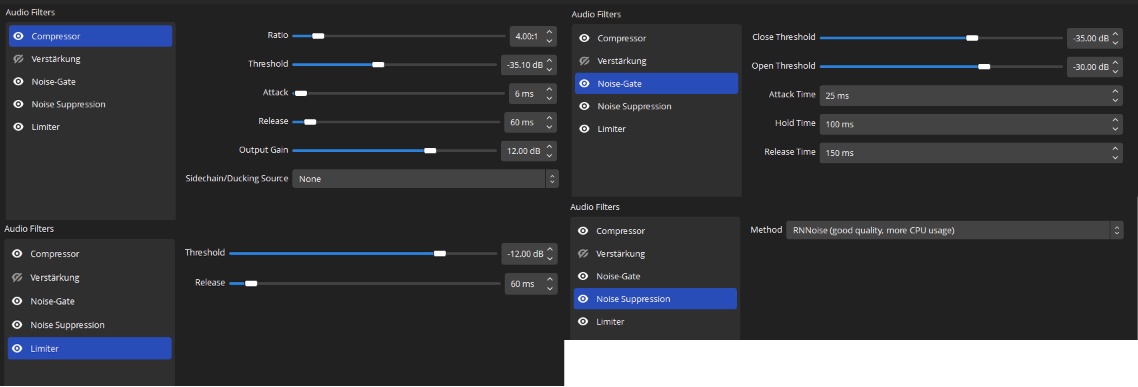Select Limiter filter name in Compressor-selected panel

tap(46, 127)
